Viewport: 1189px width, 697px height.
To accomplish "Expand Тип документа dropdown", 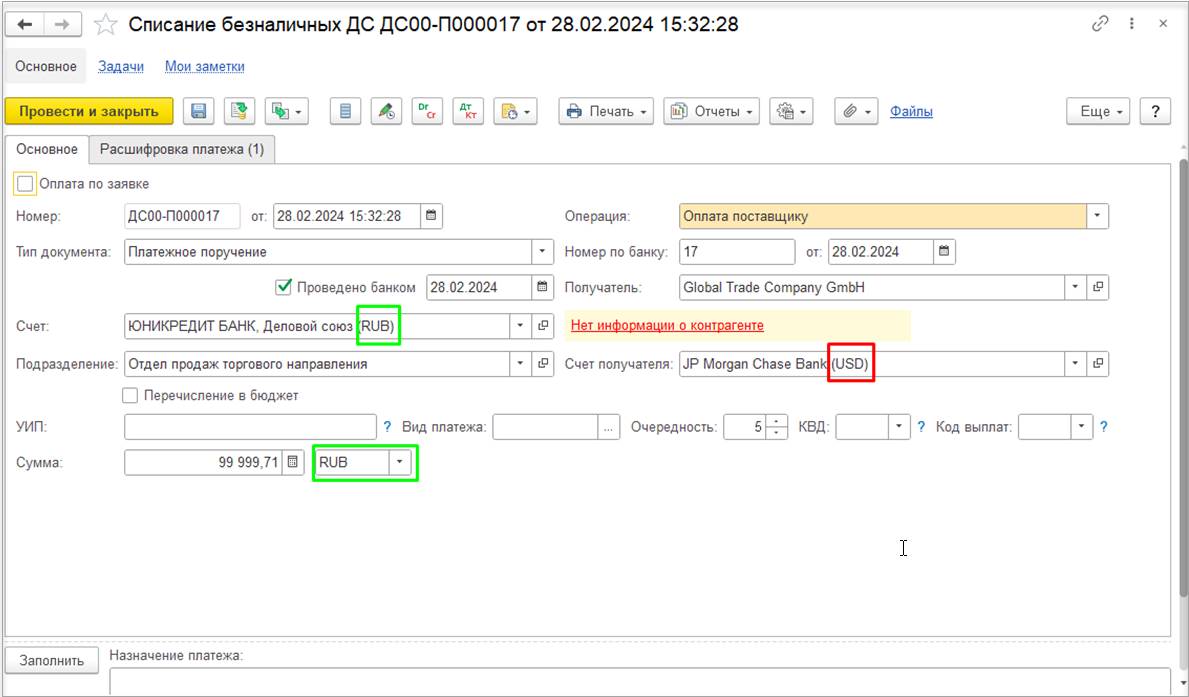I will pos(542,252).
